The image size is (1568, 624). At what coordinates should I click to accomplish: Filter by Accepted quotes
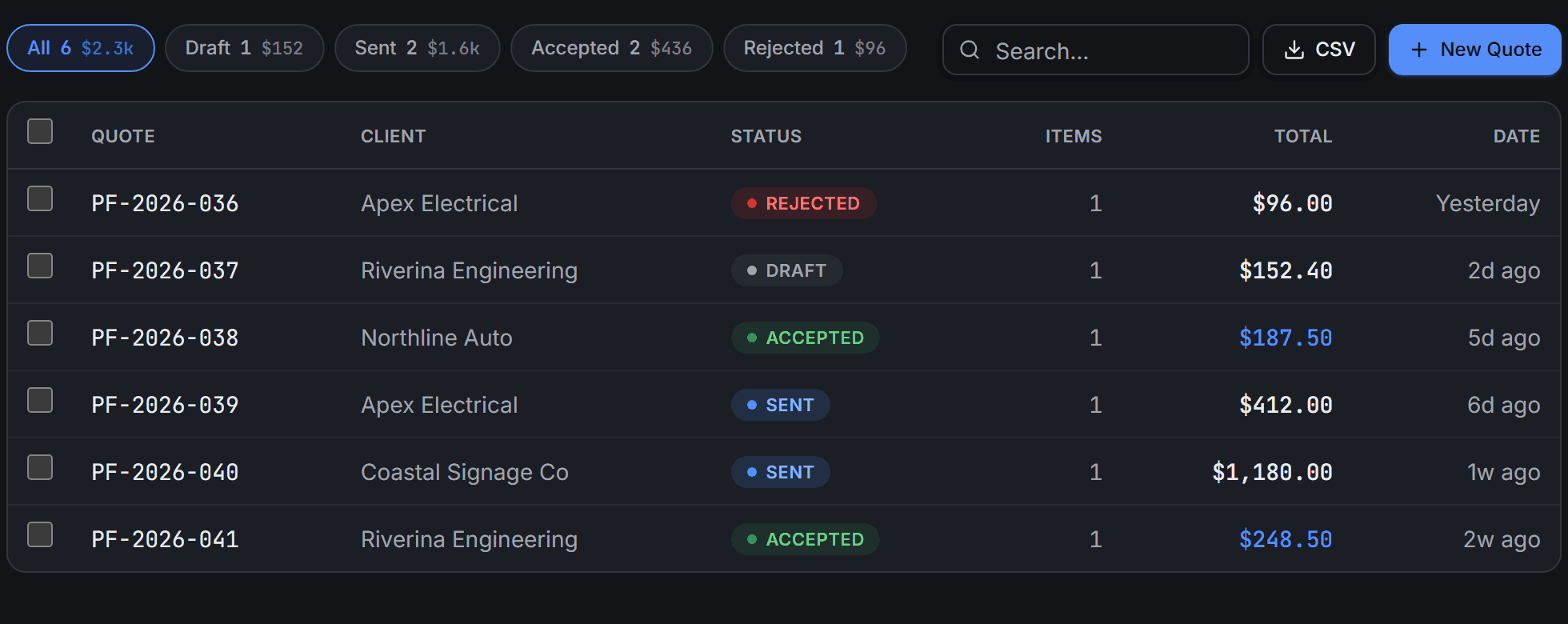[612, 48]
